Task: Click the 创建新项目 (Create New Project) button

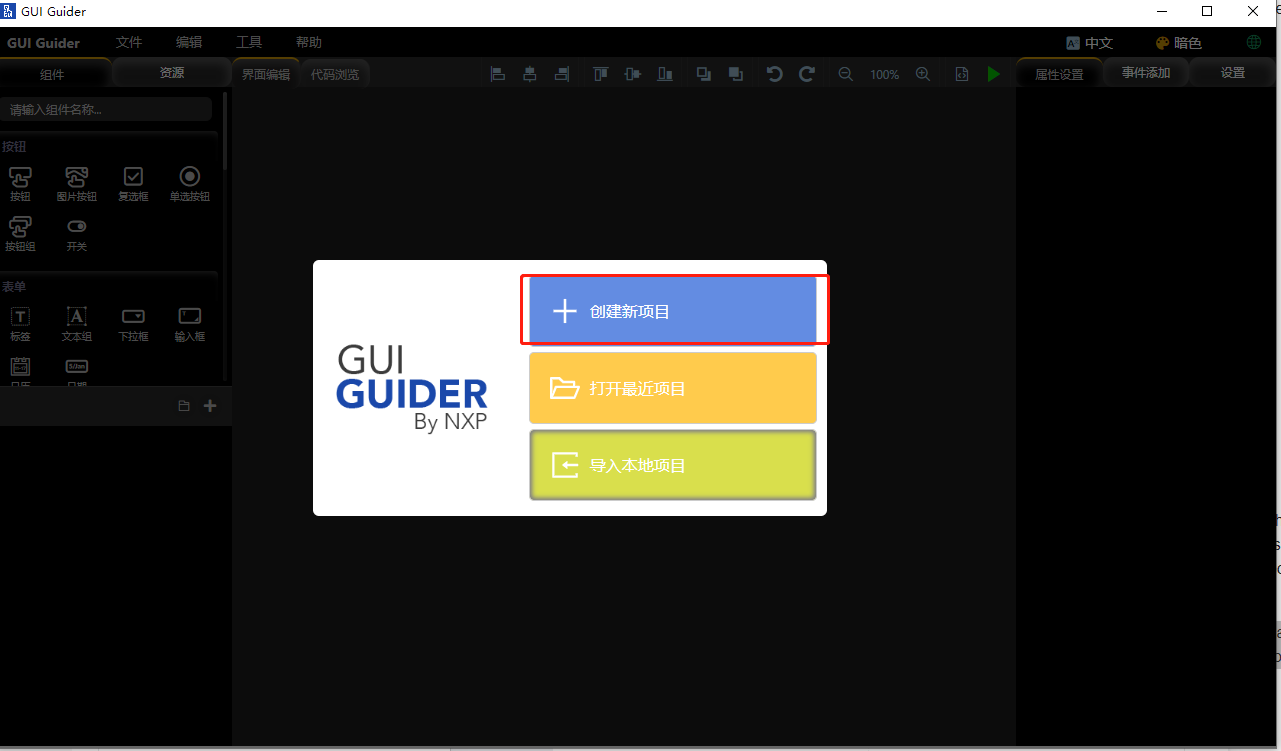Action: click(673, 310)
